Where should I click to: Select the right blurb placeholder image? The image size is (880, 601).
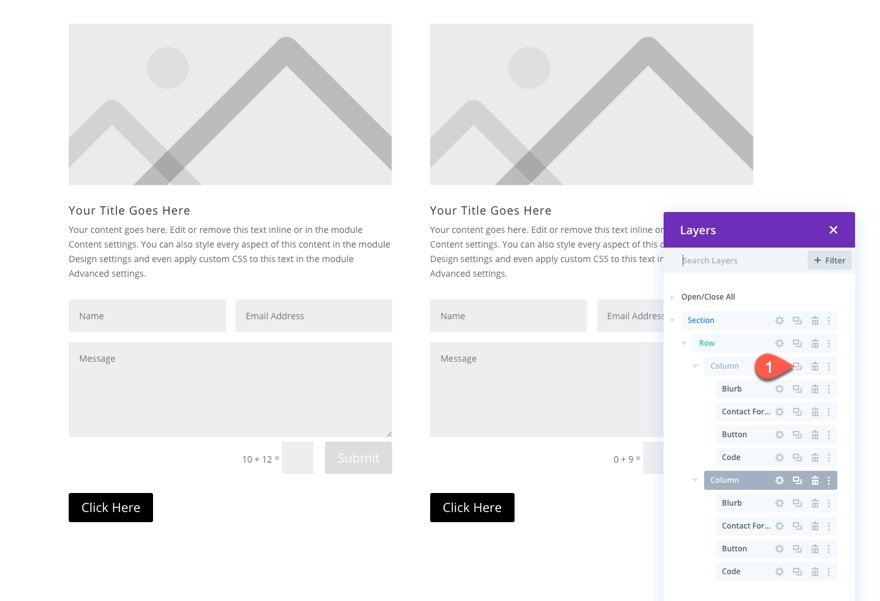coord(592,104)
